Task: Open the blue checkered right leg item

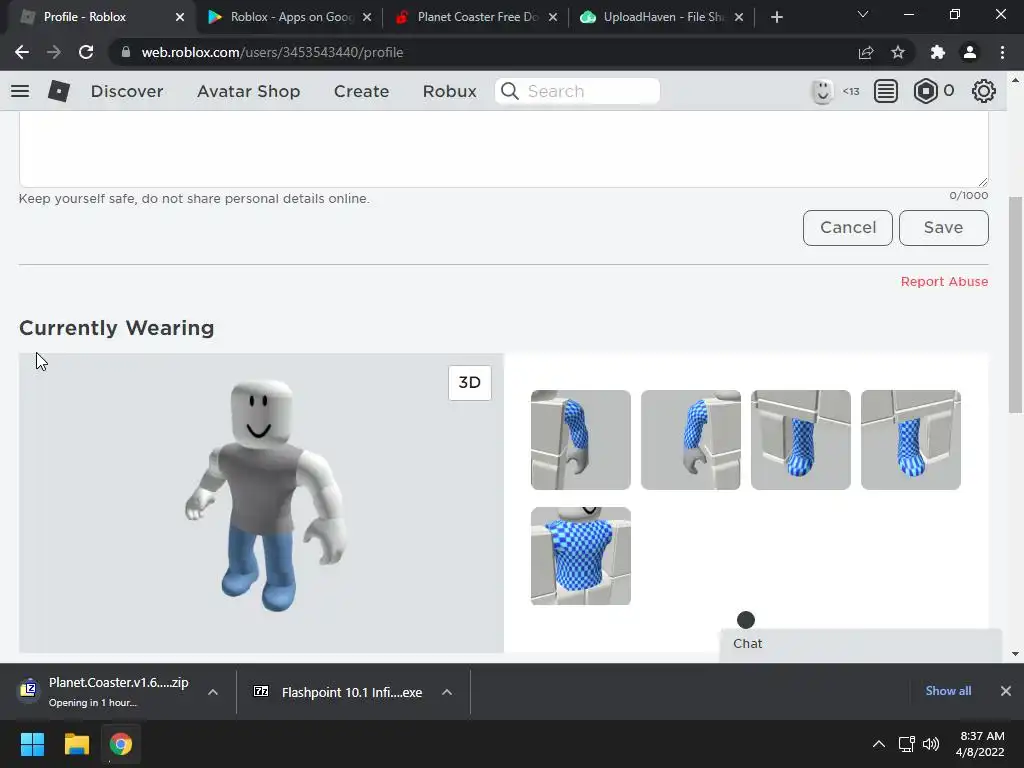Action: (x=911, y=440)
